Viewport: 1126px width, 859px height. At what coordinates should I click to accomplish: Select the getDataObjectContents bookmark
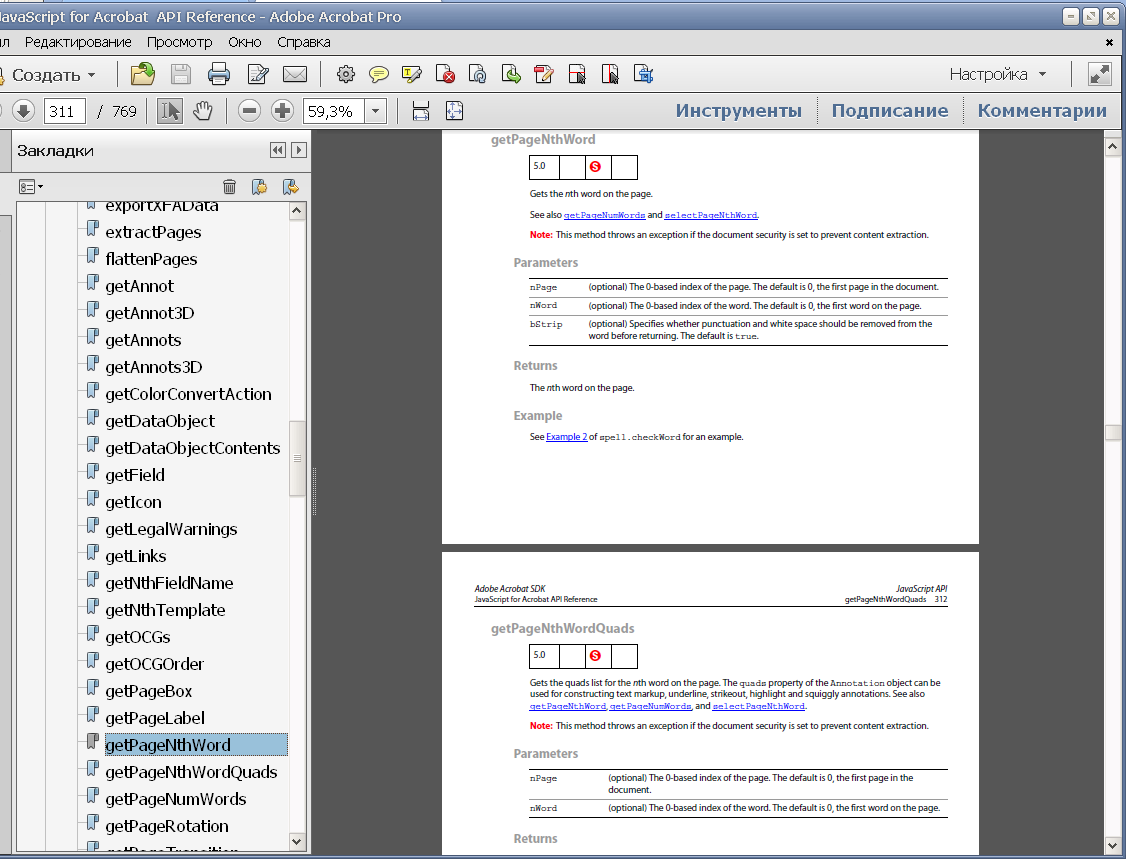[192, 448]
